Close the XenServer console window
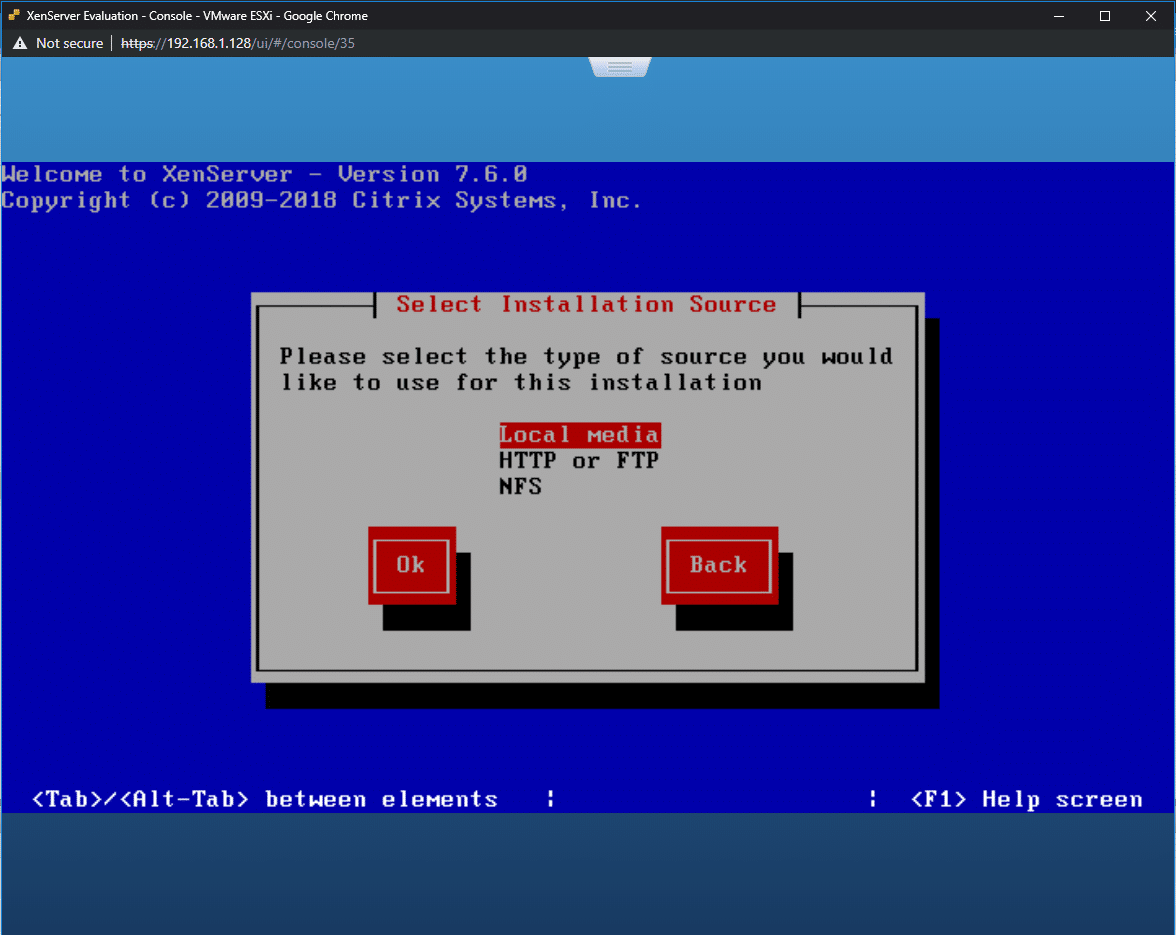The width and height of the screenshot is (1176, 935). [1150, 16]
